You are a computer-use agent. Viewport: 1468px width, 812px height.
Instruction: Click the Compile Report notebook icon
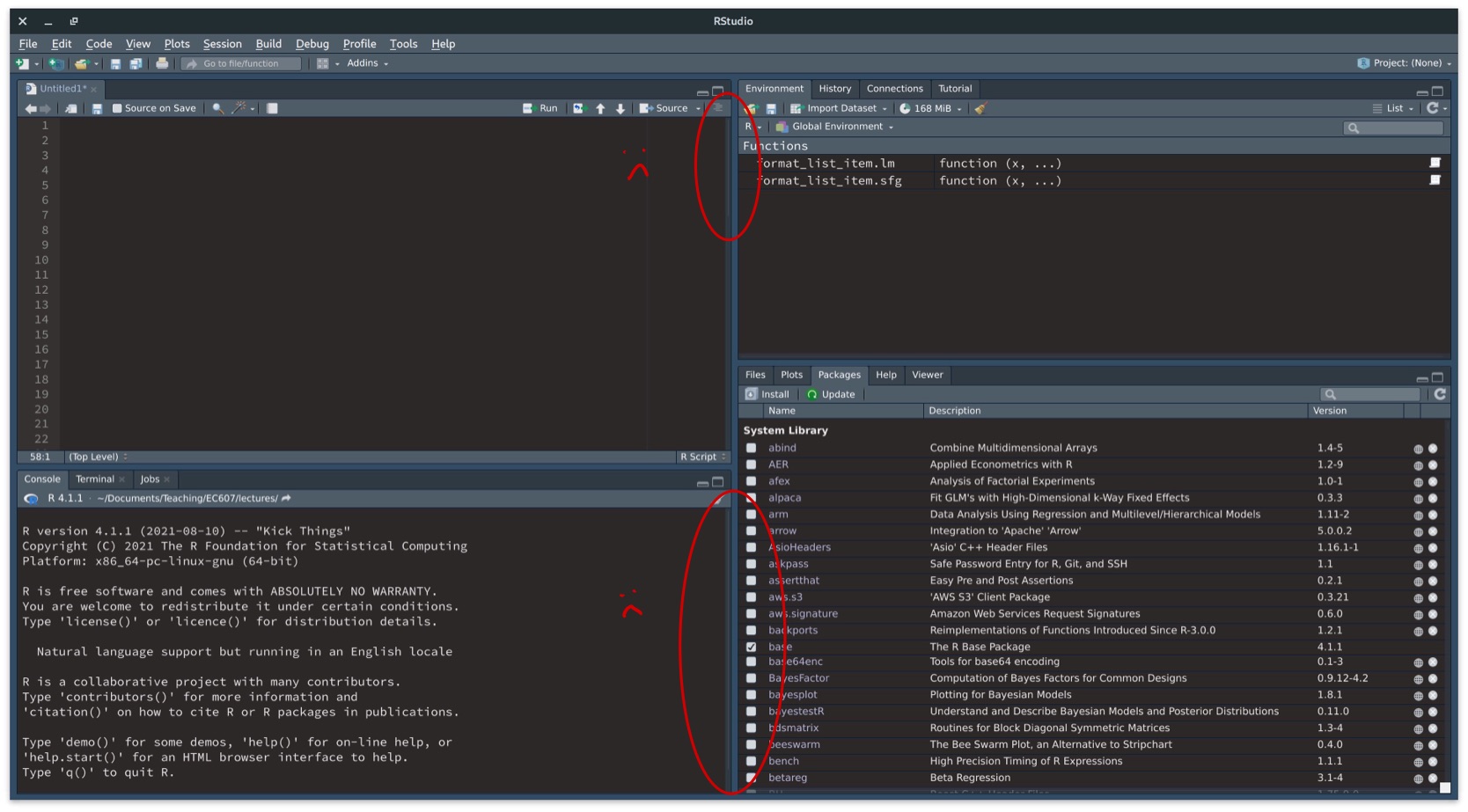pyautogui.click(x=272, y=107)
